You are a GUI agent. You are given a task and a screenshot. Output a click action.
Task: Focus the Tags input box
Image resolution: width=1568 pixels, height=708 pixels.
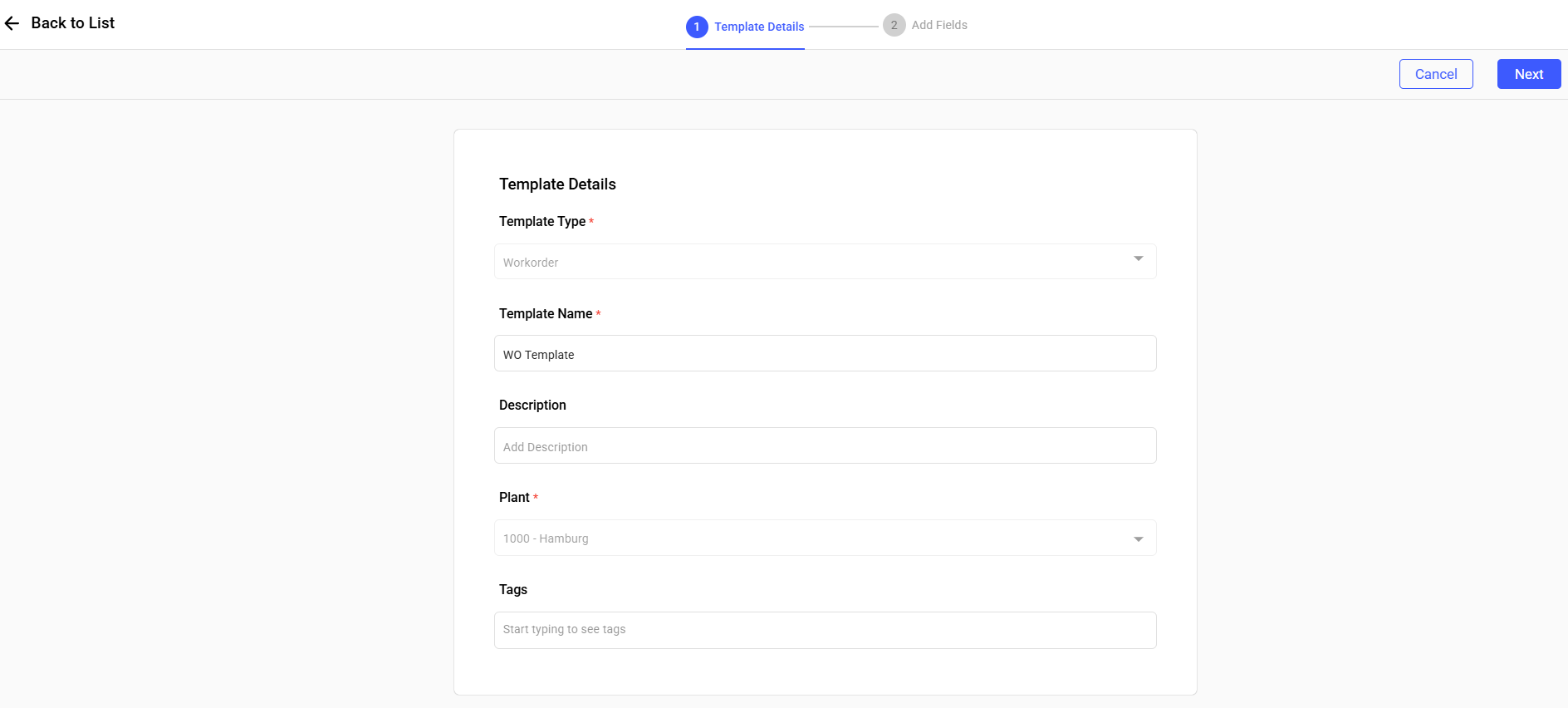coord(825,630)
